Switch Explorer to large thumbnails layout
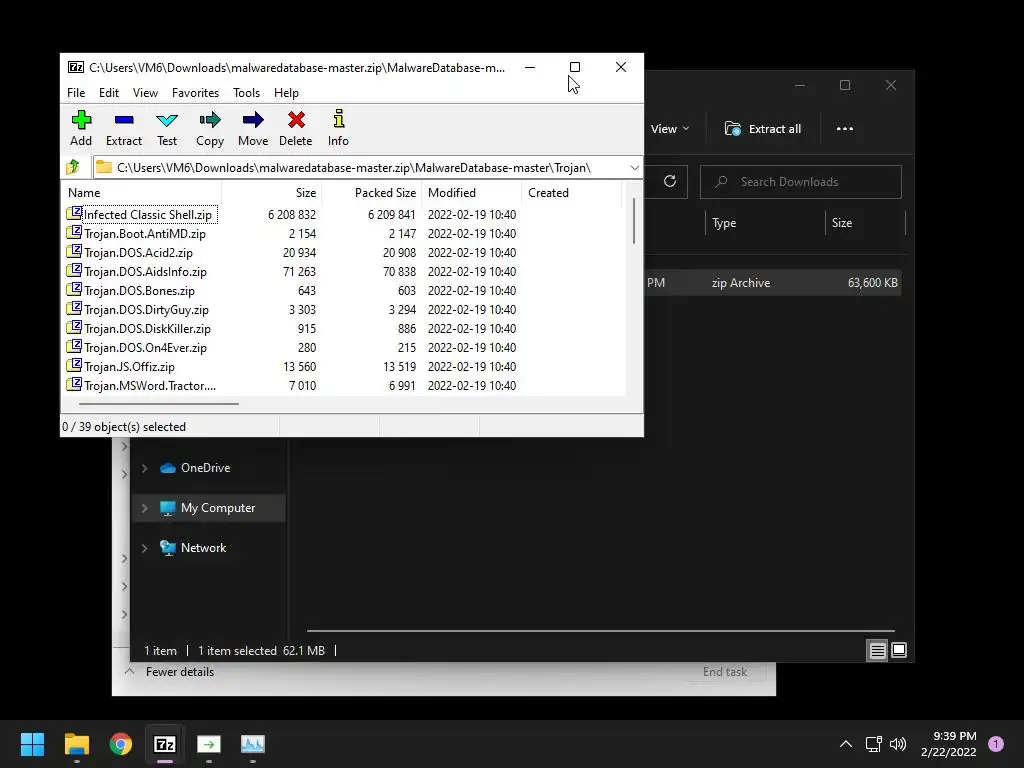Viewport: 1024px width, 768px height. (899, 650)
